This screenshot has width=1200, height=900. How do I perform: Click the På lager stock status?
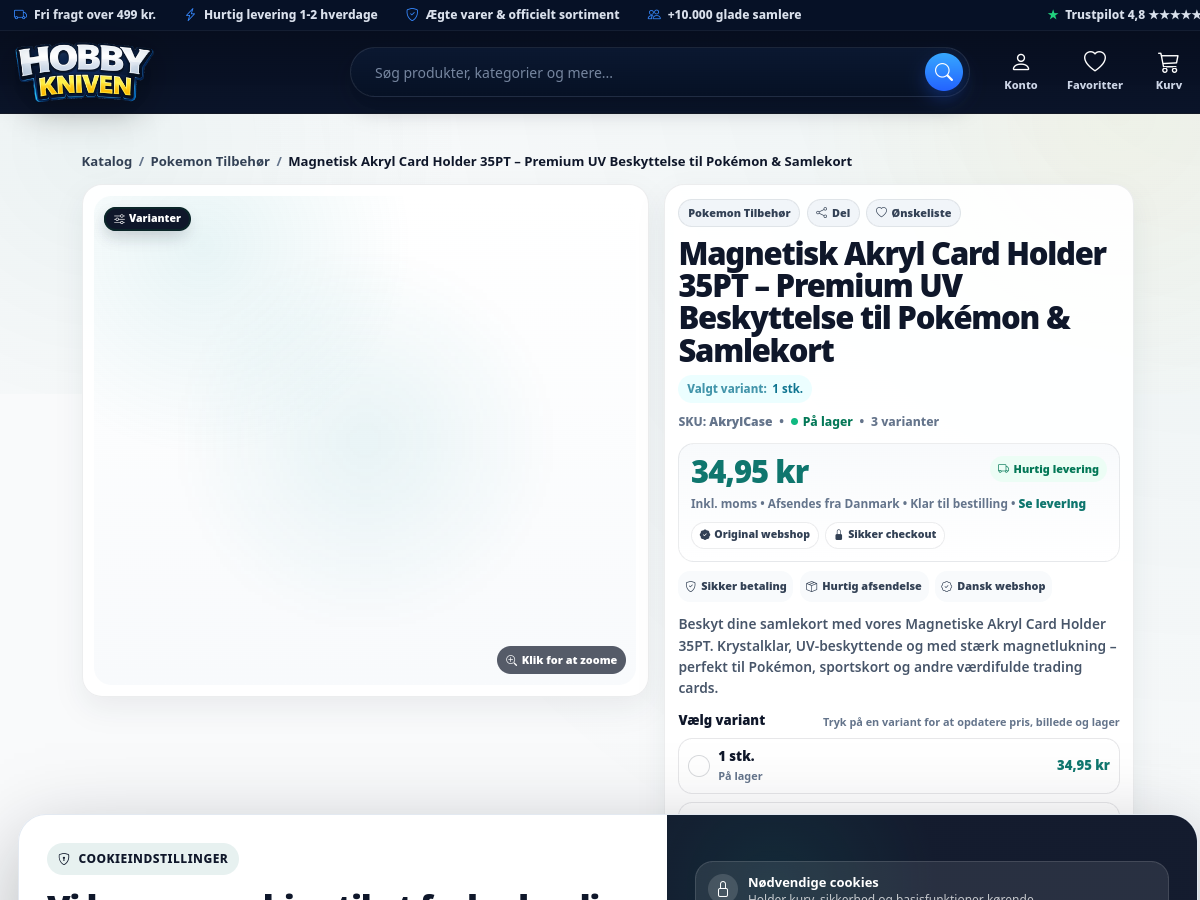[822, 422]
